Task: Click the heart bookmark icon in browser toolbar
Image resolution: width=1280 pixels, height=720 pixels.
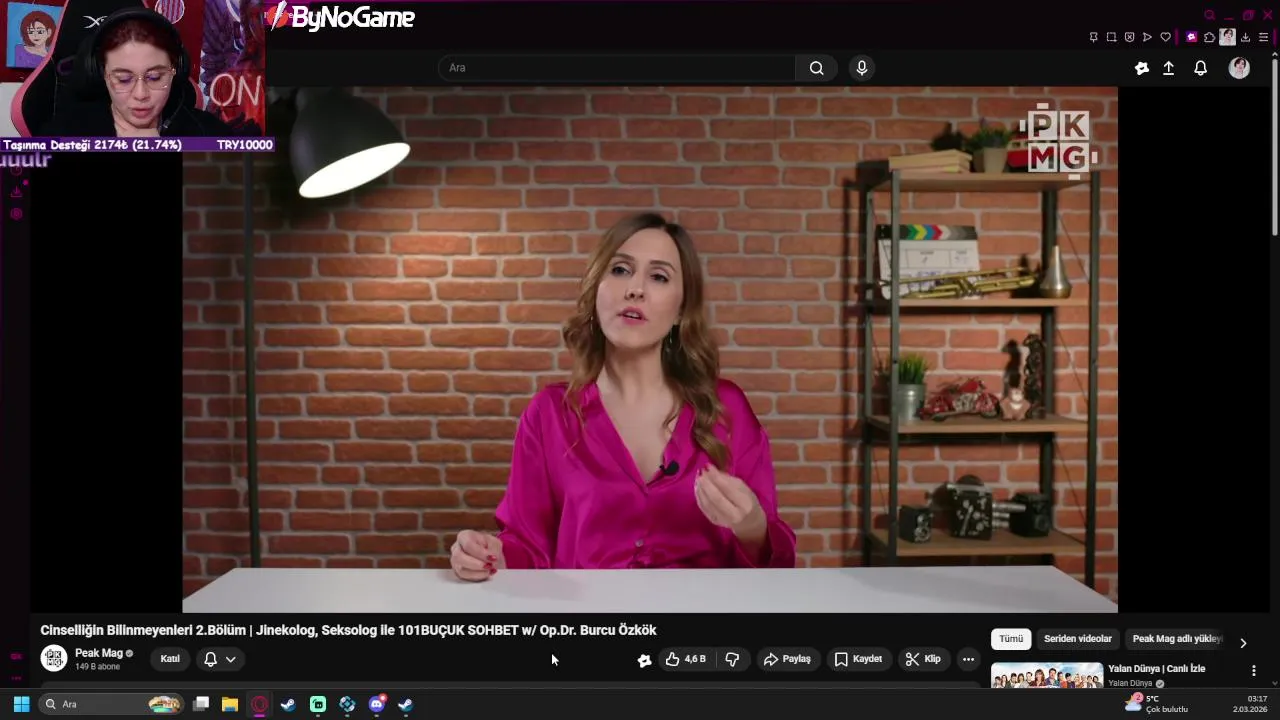Action: [x=1165, y=37]
